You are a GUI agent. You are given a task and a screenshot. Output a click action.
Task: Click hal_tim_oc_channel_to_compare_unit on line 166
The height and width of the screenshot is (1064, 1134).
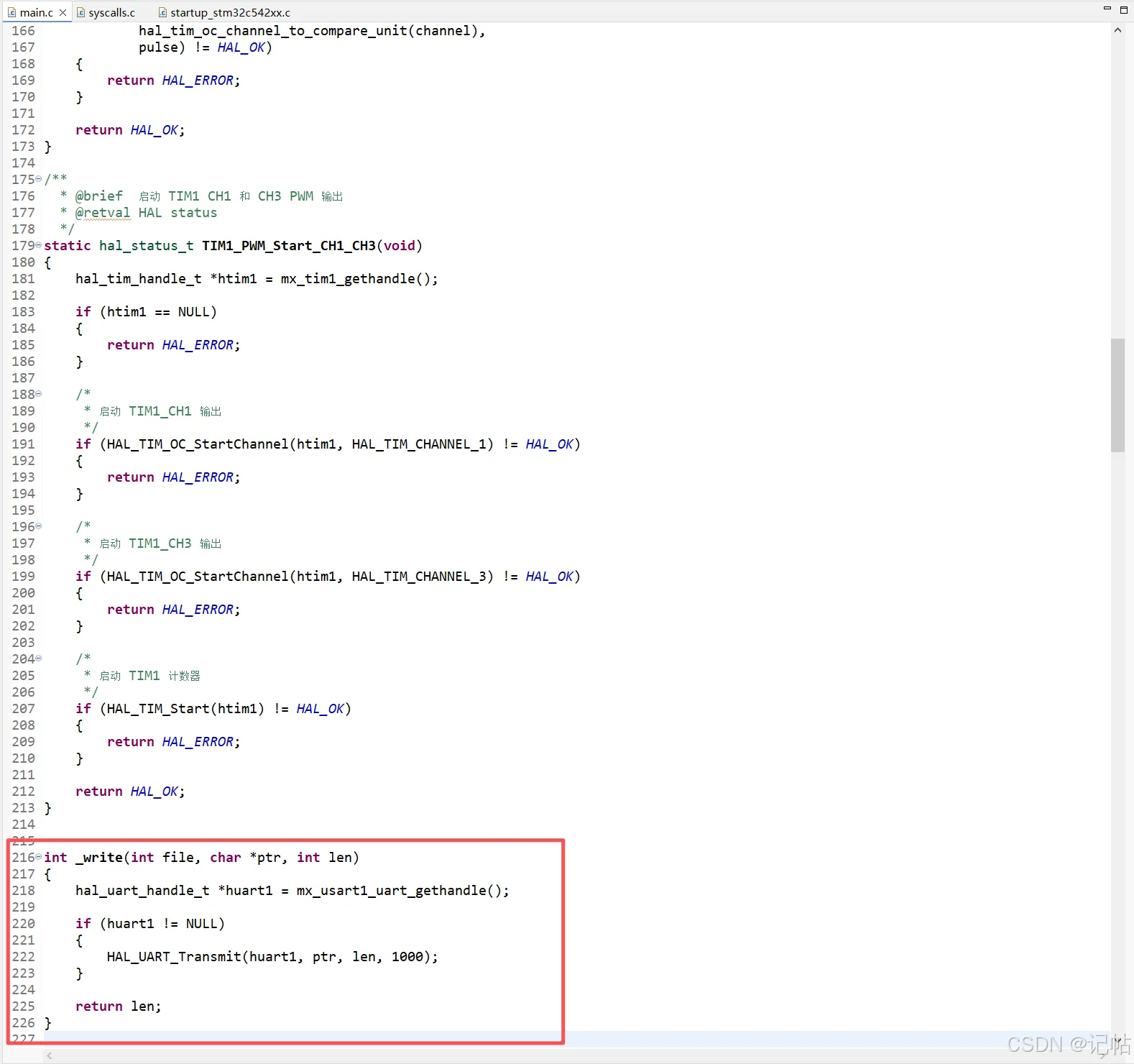273,30
